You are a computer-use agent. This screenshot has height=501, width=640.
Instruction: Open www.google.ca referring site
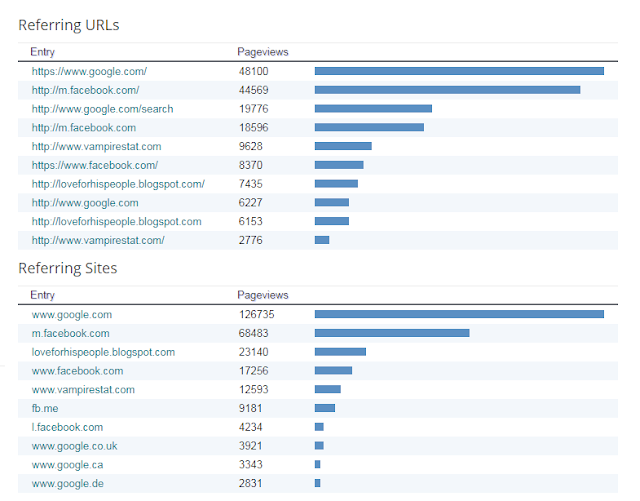pyautogui.click(x=67, y=465)
